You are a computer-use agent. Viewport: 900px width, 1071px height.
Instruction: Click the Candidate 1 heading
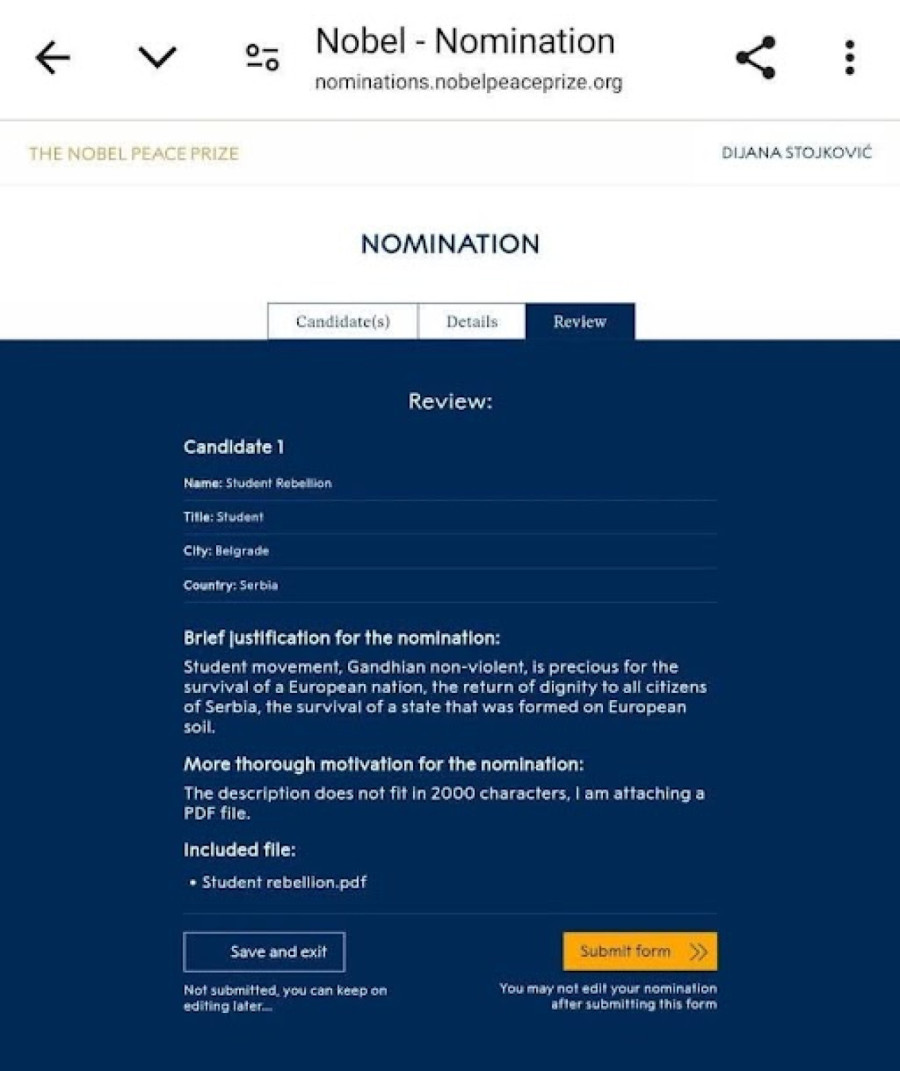pos(233,447)
